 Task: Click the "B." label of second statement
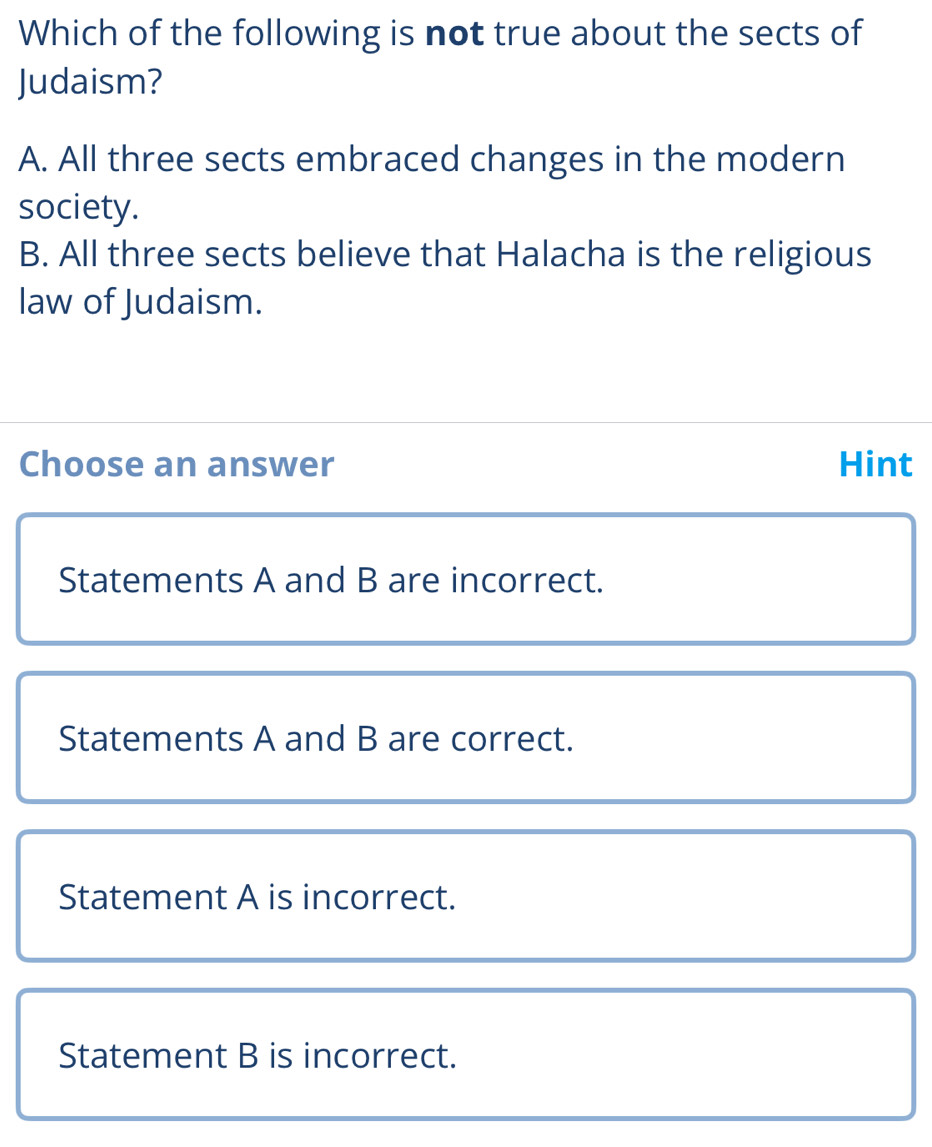[x=35, y=254]
